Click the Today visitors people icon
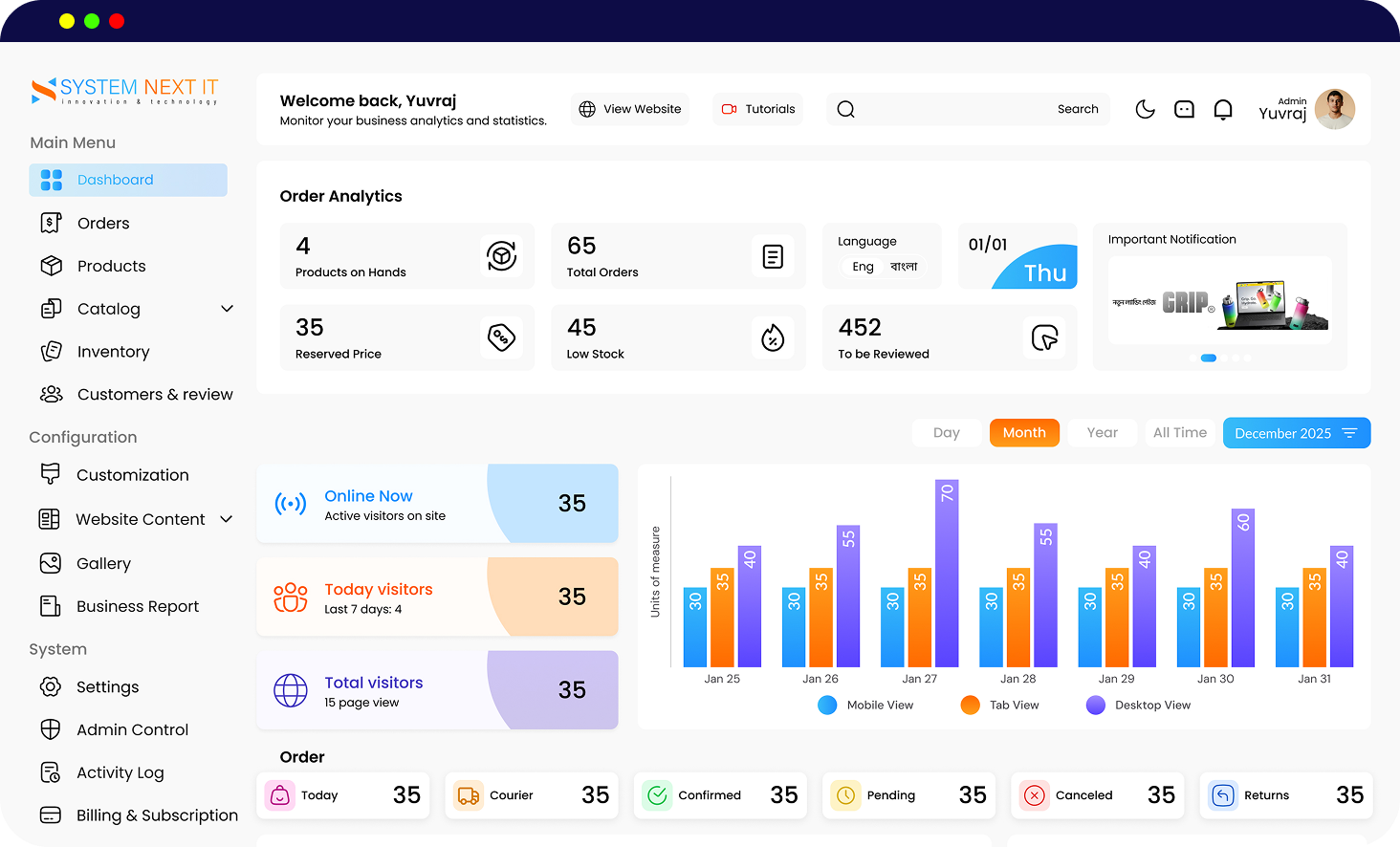1400x847 pixels. point(291,597)
